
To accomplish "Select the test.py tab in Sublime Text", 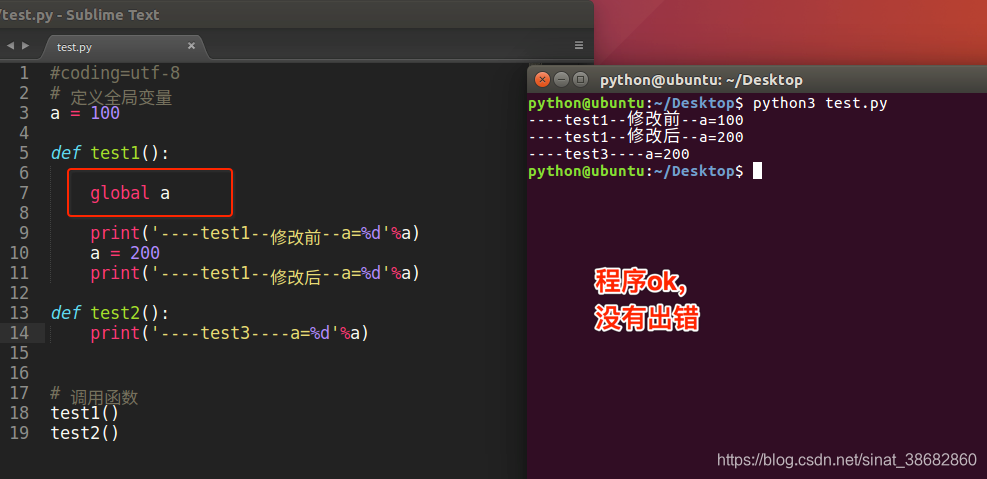I will click(x=123, y=47).
